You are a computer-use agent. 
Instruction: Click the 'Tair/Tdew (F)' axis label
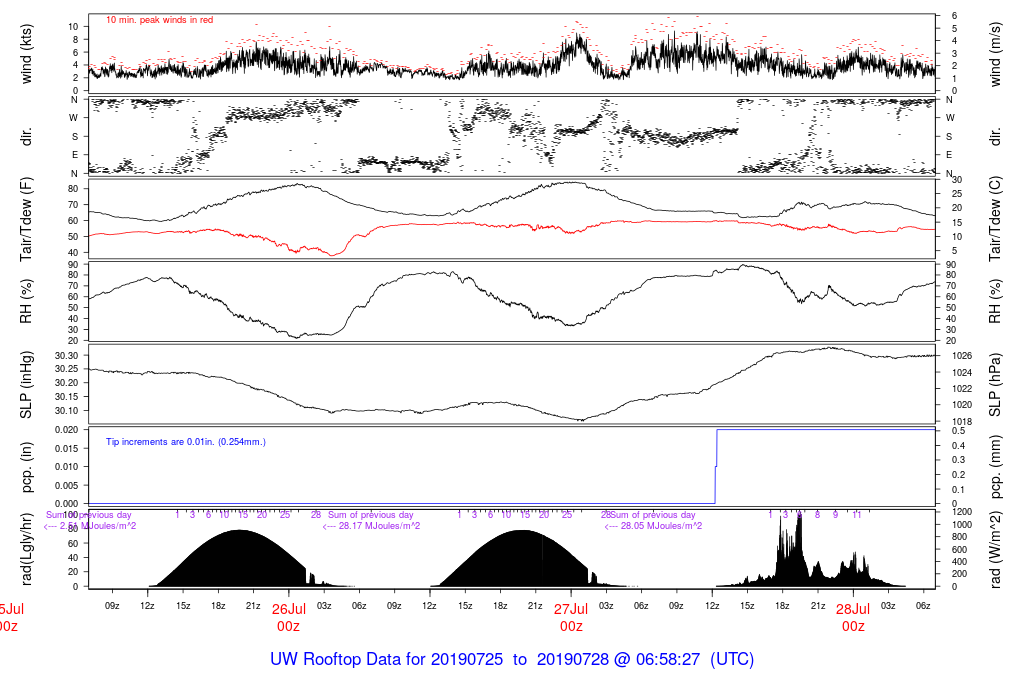point(26,219)
